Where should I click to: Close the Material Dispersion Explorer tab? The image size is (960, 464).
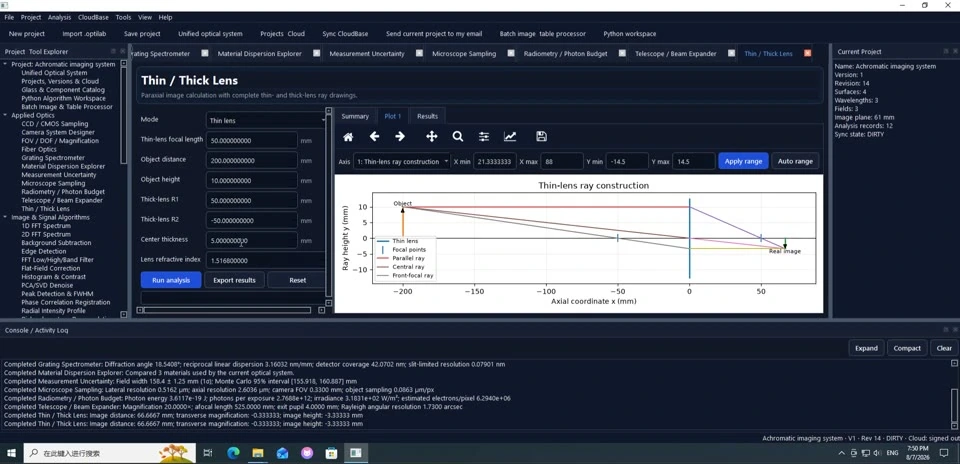click(317, 53)
